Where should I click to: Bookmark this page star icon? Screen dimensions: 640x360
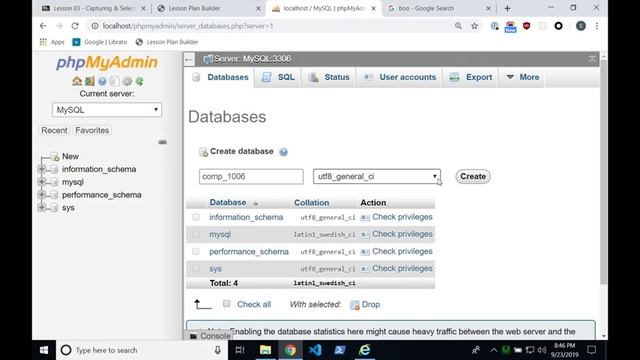pyautogui.click(x=474, y=26)
